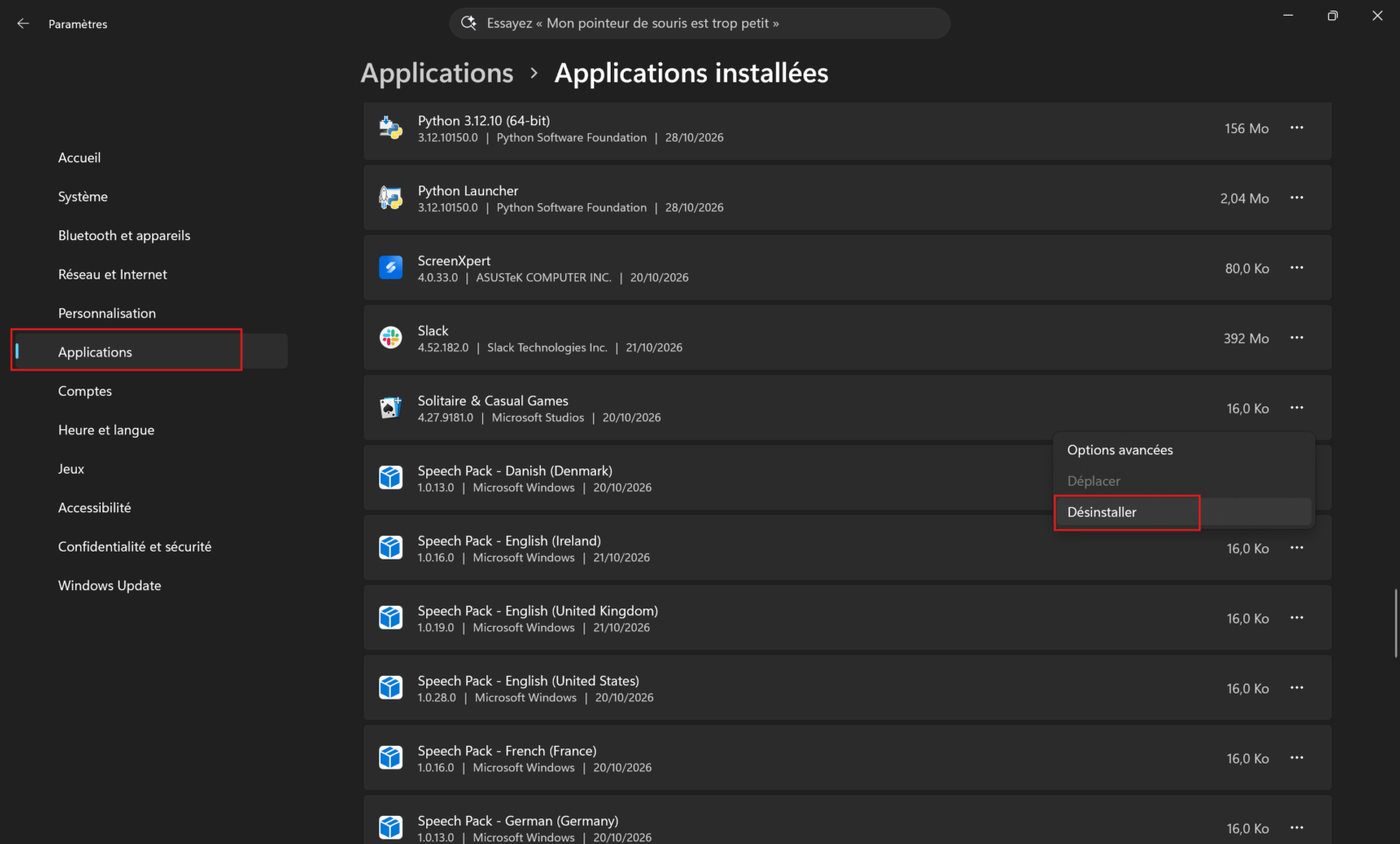Click the search icon in the search box
1400x844 pixels.
(x=469, y=23)
